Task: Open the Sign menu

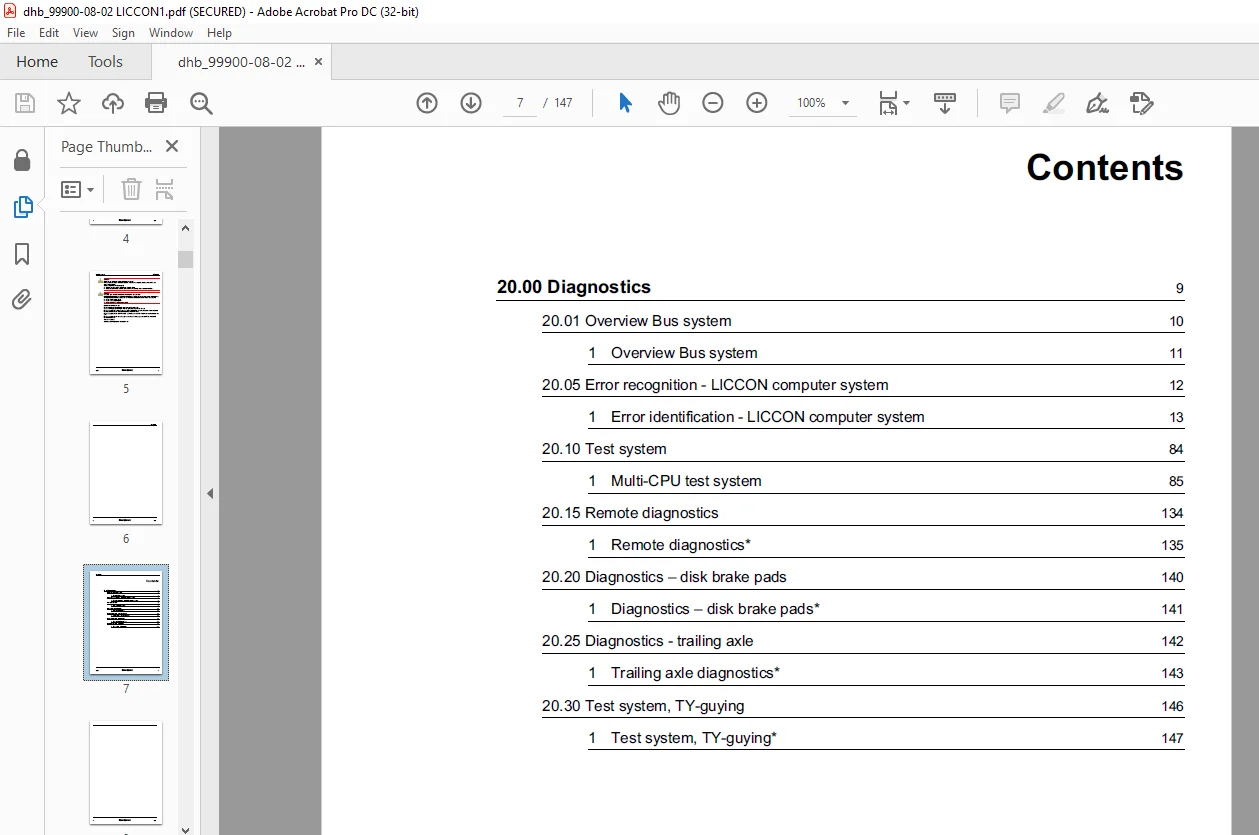Action: pos(124,32)
